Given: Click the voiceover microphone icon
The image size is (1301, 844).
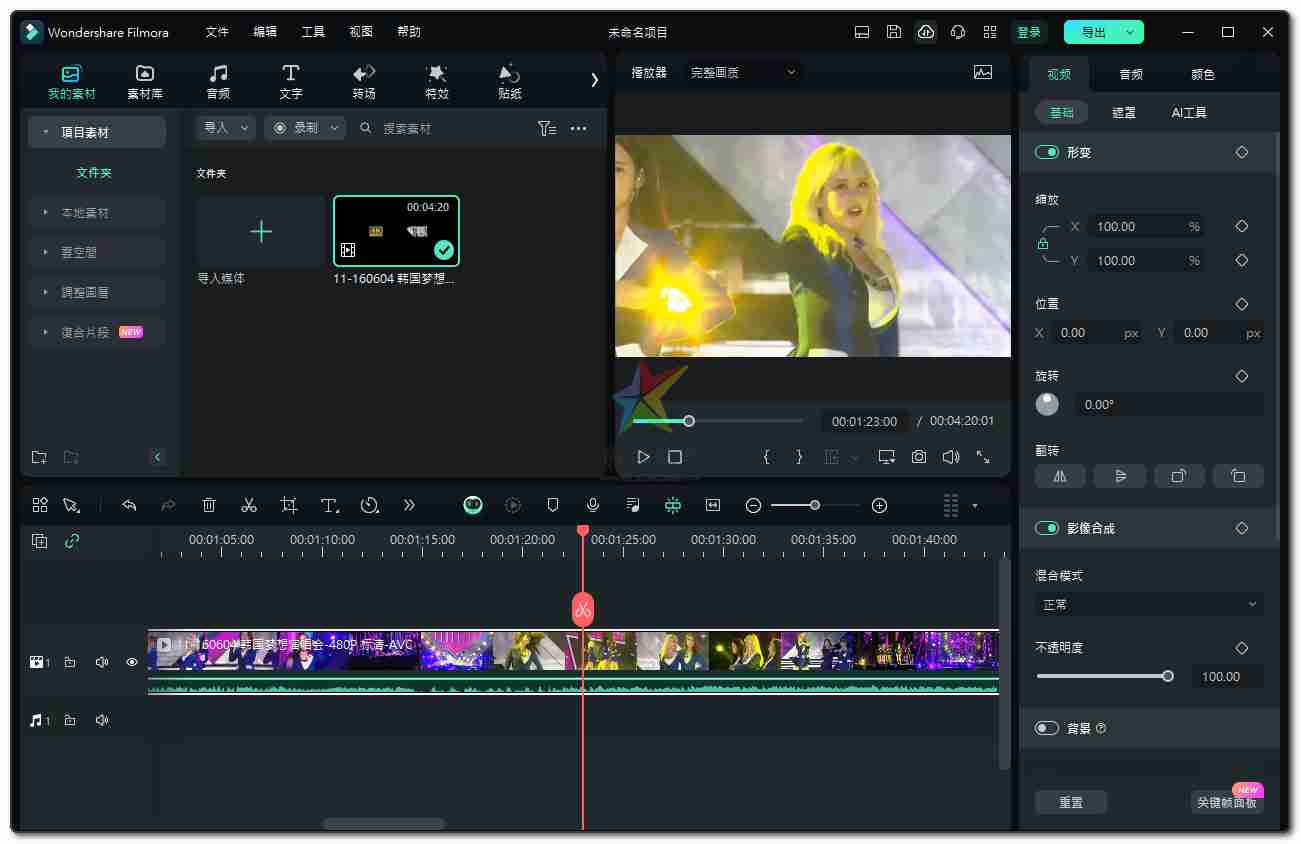Looking at the screenshot, I should tap(593, 505).
